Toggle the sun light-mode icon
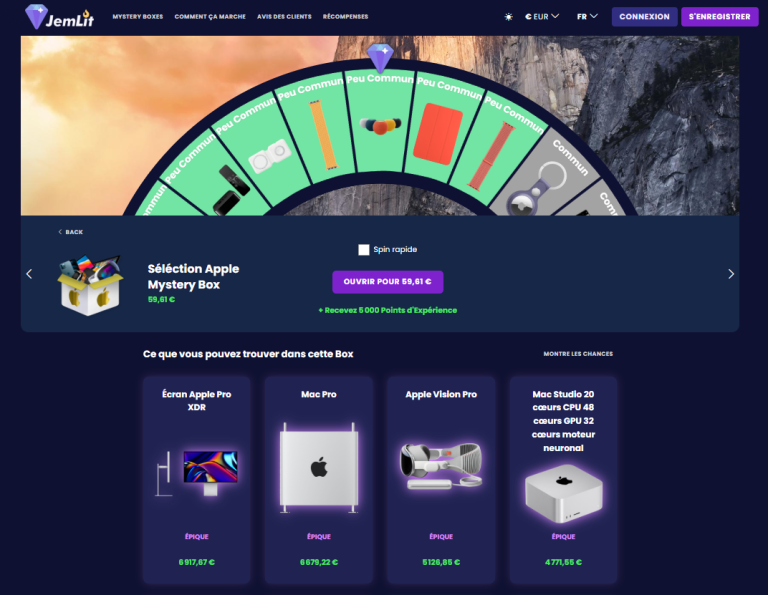 point(508,17)
